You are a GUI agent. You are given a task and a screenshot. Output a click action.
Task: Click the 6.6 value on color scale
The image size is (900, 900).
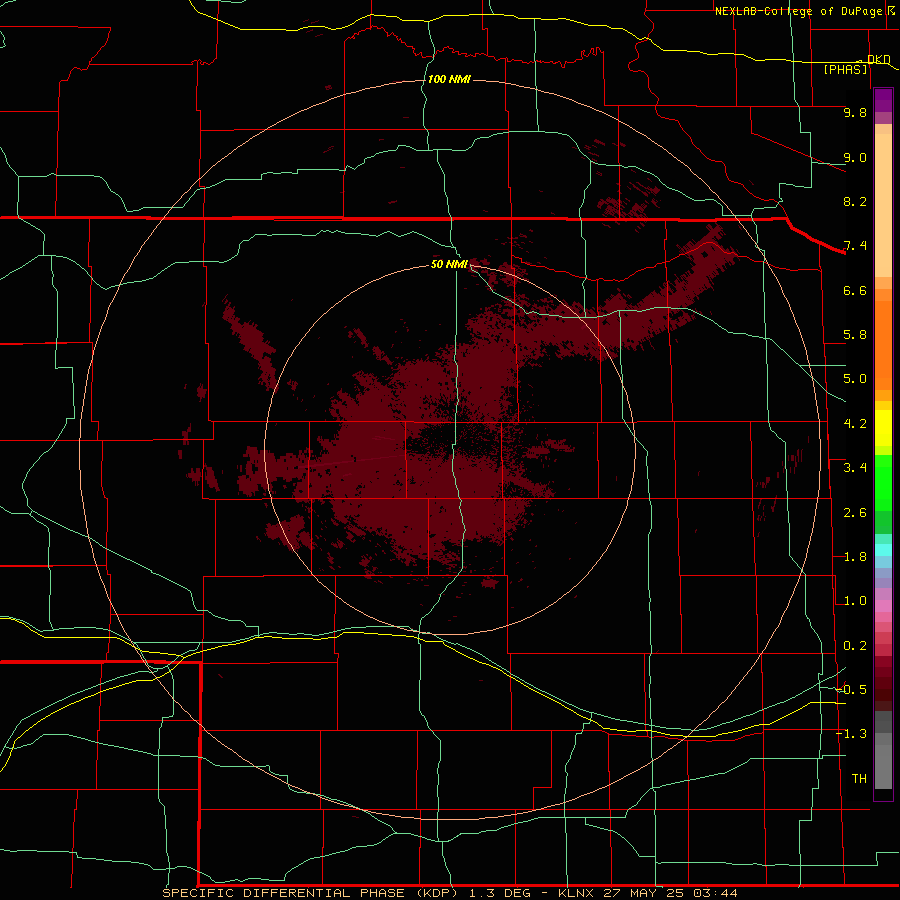click(855, 290)
